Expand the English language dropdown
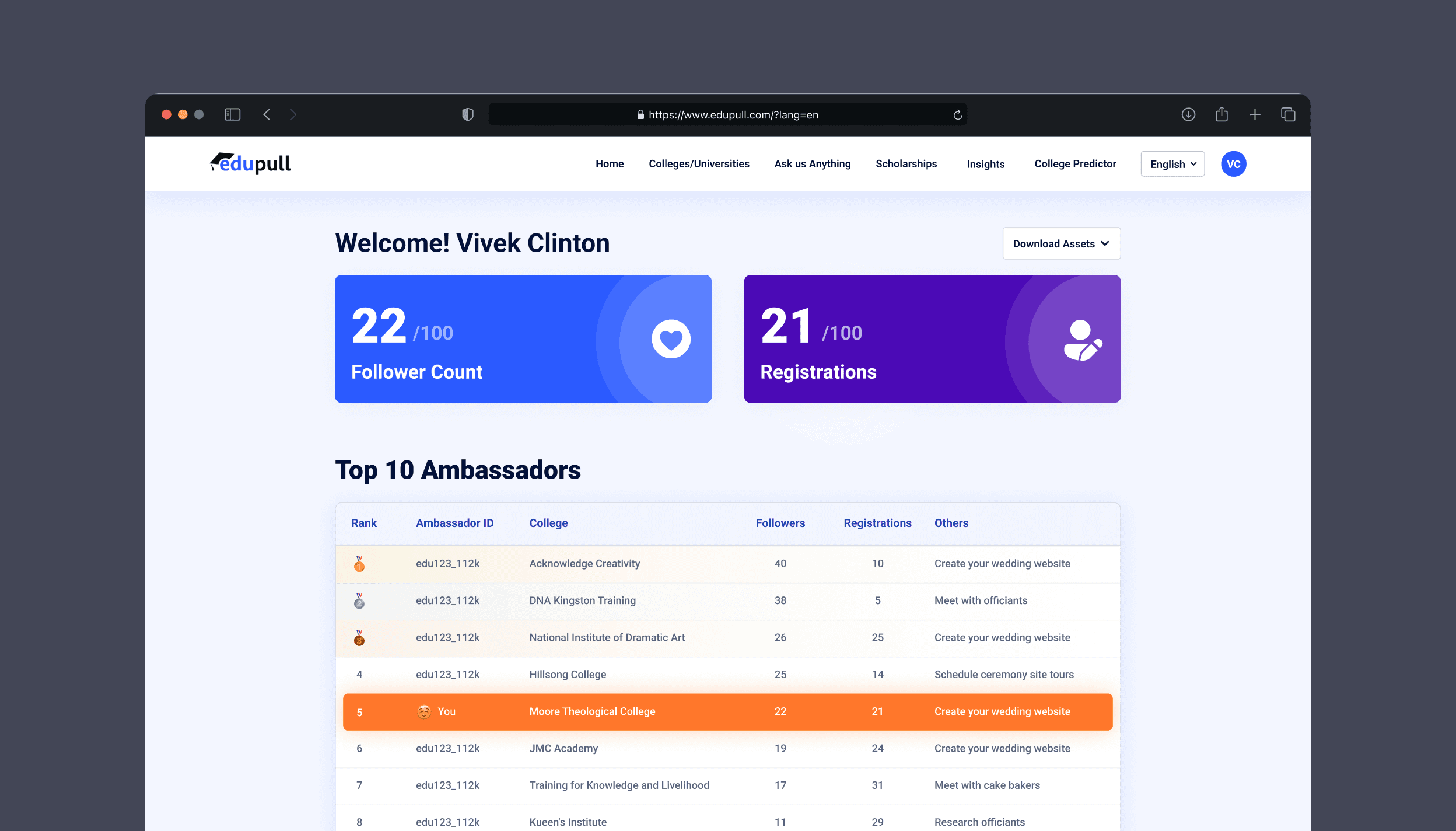1456x831 pixels. pos(1172,164)
